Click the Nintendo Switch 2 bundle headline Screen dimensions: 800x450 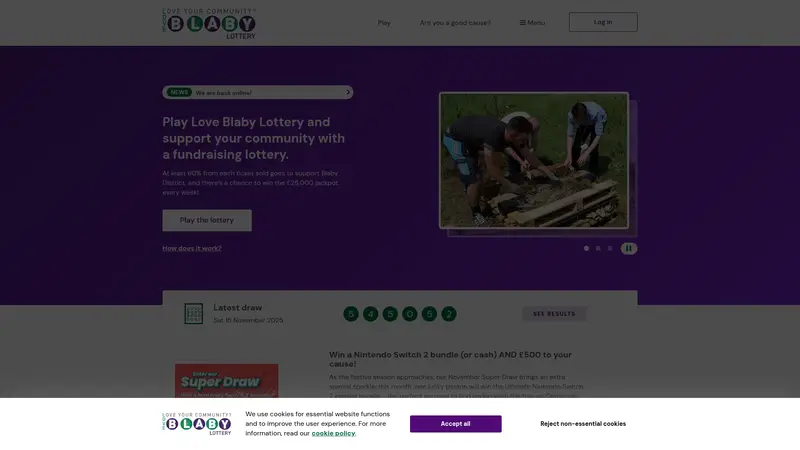click(x=451, y=359)
